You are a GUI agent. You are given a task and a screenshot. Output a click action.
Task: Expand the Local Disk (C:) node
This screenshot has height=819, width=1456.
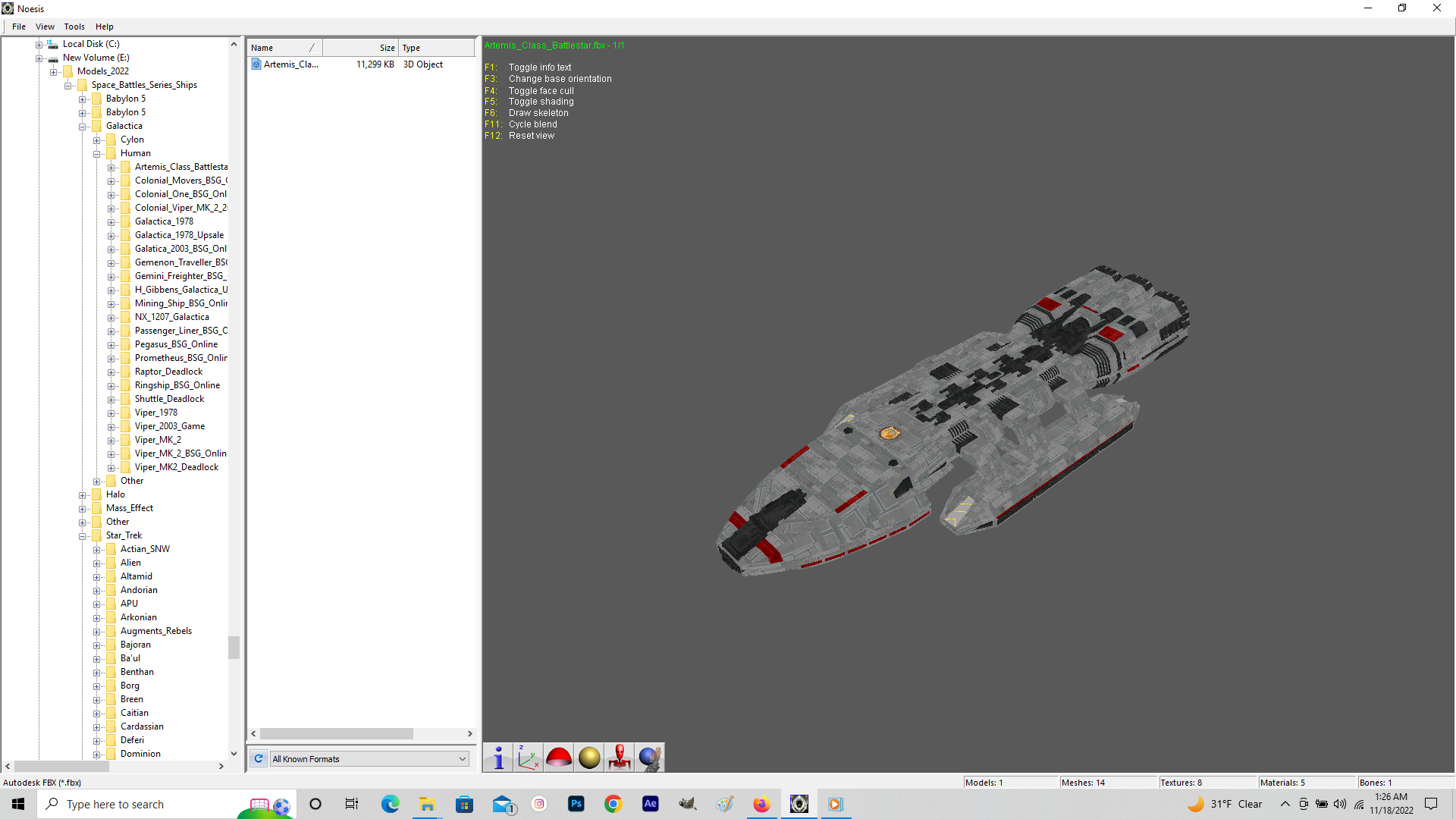pos(39,45)
